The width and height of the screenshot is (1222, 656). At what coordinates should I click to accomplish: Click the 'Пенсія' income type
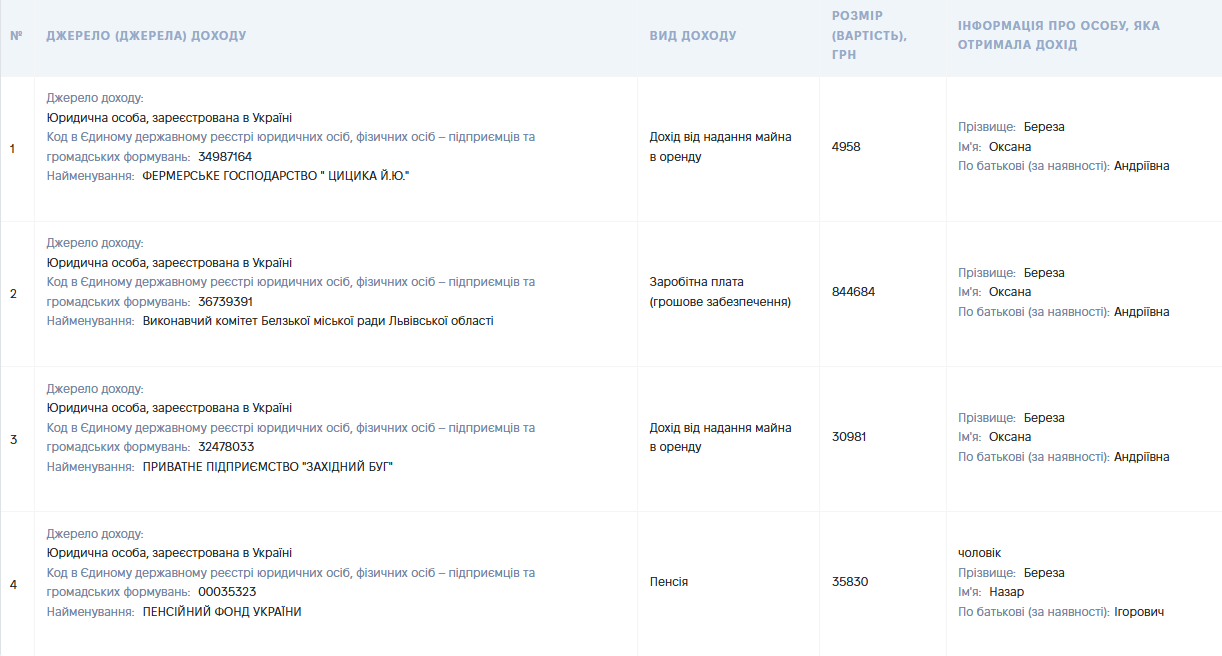(x=669, y=582)
